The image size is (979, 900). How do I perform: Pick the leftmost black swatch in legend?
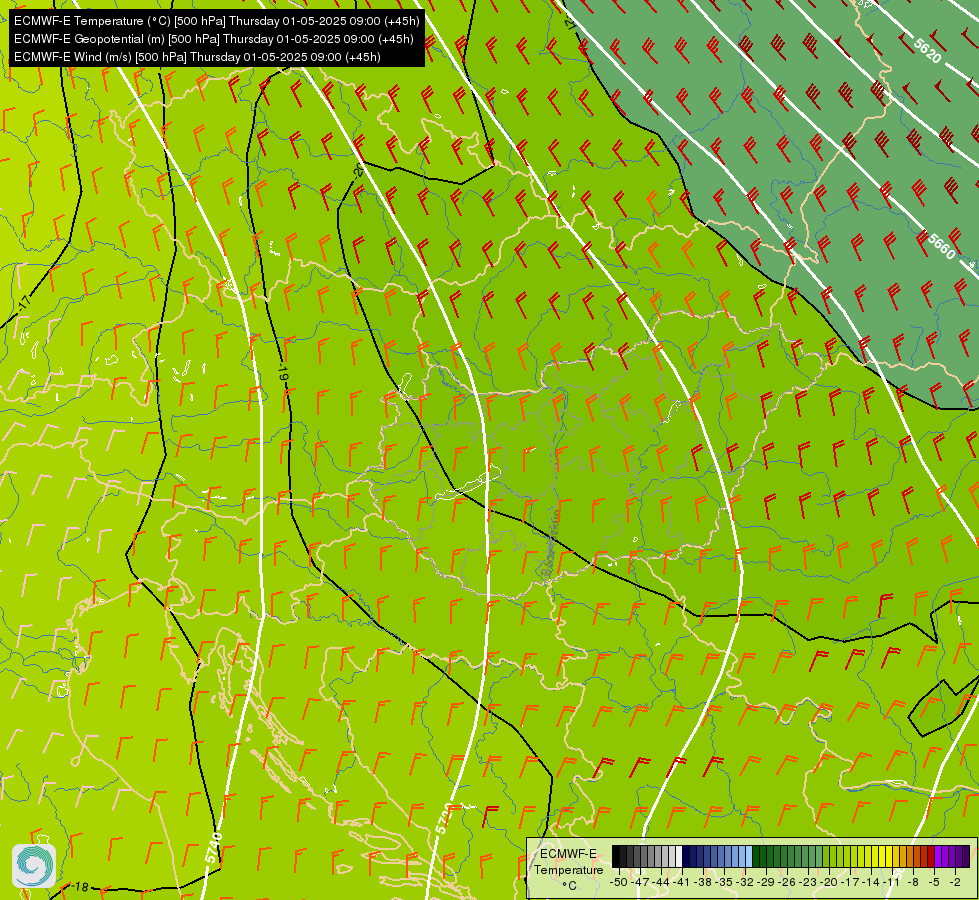[616, 856]
